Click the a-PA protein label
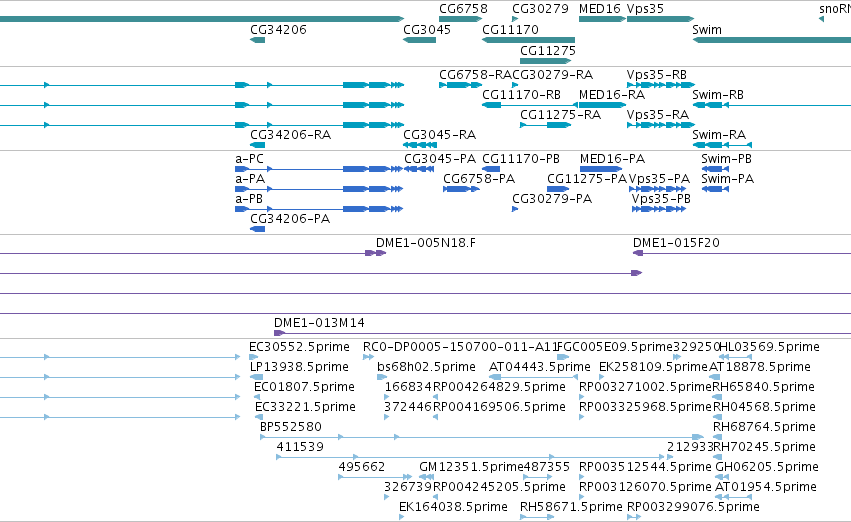This screenshot has height=522, width=851. tap(250, 179)
